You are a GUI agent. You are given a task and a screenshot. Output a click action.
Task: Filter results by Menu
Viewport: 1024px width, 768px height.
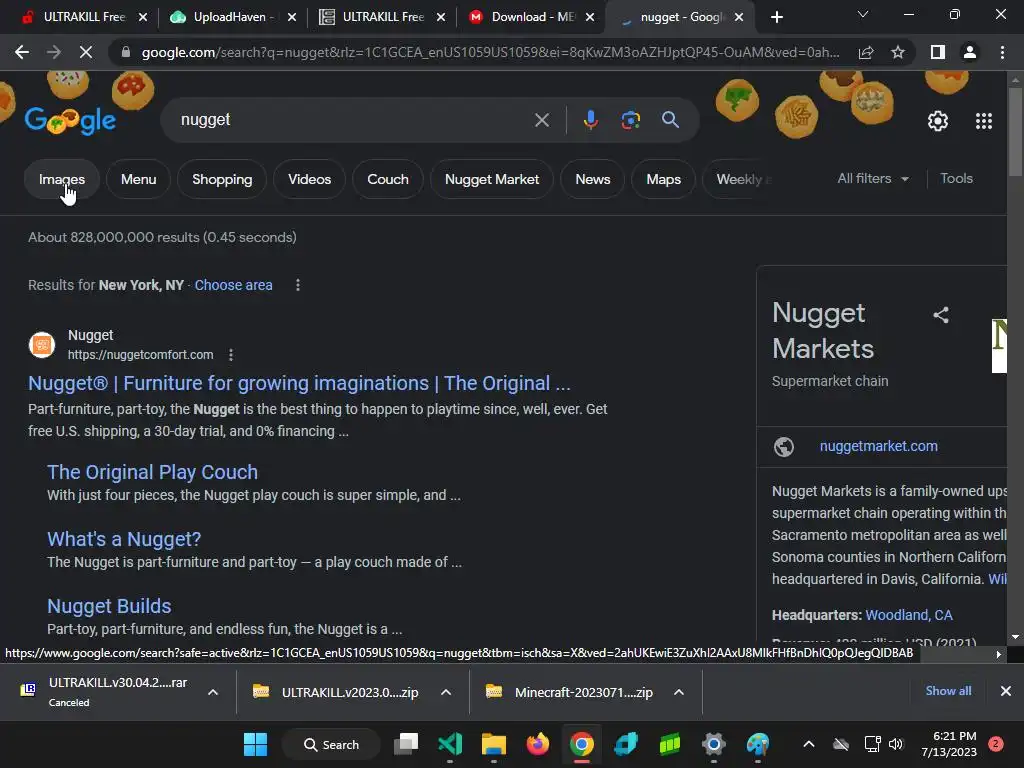click(138, 180)
